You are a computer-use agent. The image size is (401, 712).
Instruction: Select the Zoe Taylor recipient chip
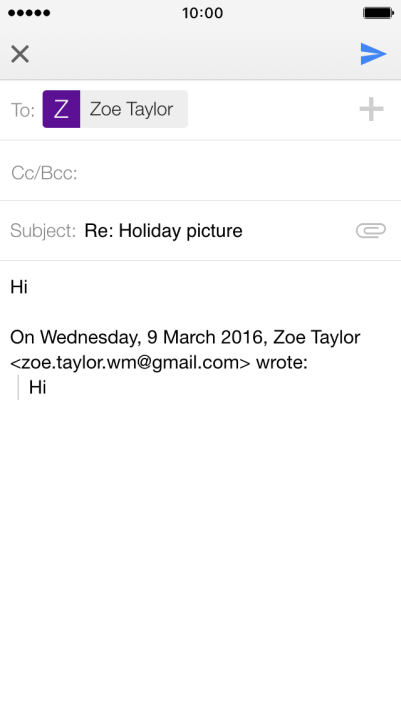115,109
